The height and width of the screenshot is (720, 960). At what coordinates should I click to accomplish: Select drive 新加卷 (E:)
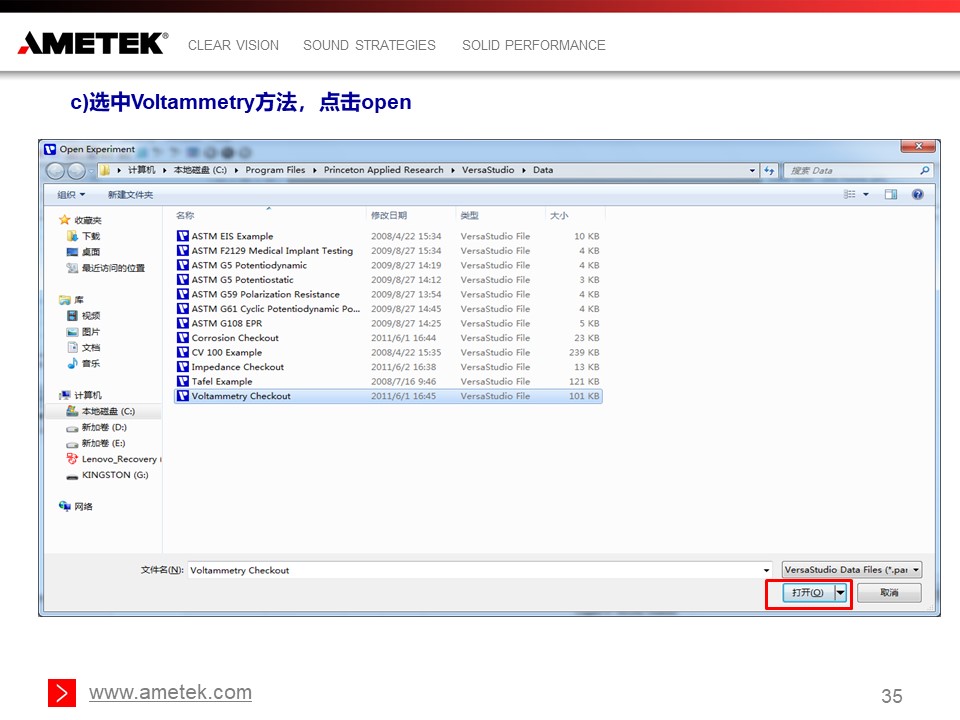(x=96, y=443)
